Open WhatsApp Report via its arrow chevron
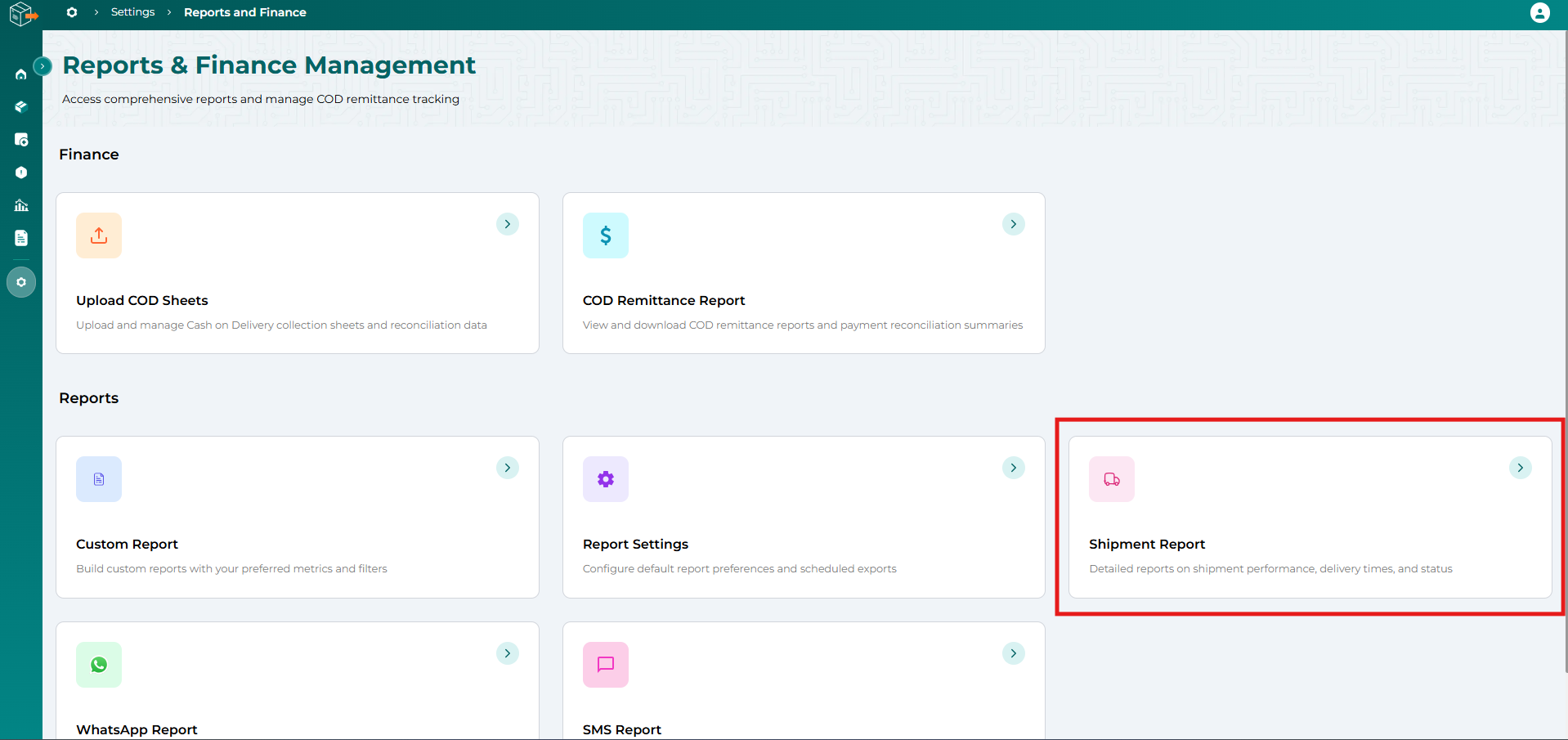1568x740 pixels. point(508,653)
